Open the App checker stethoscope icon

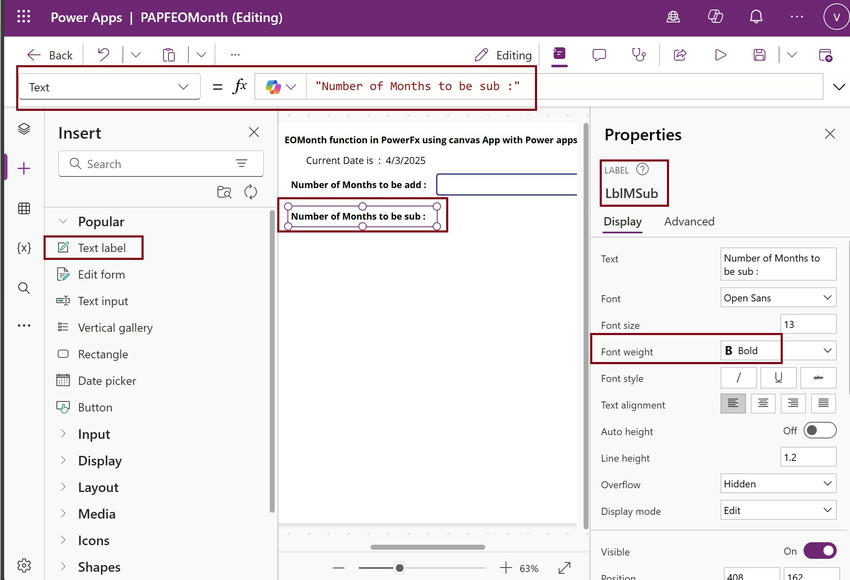(639, 55)
